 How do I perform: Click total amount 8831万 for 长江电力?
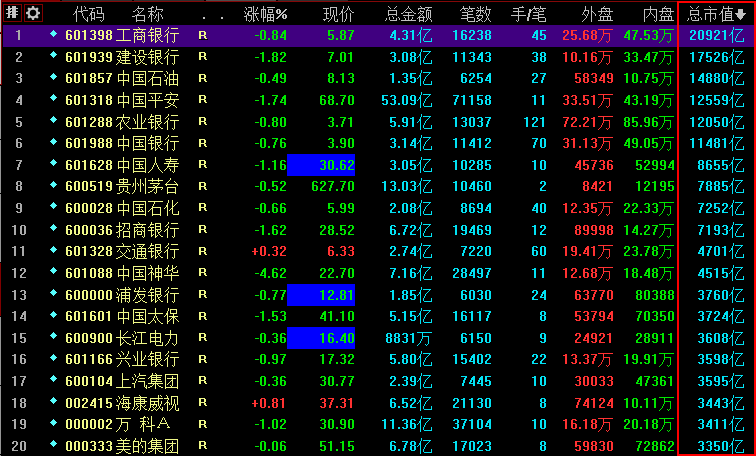pos(408,338)
